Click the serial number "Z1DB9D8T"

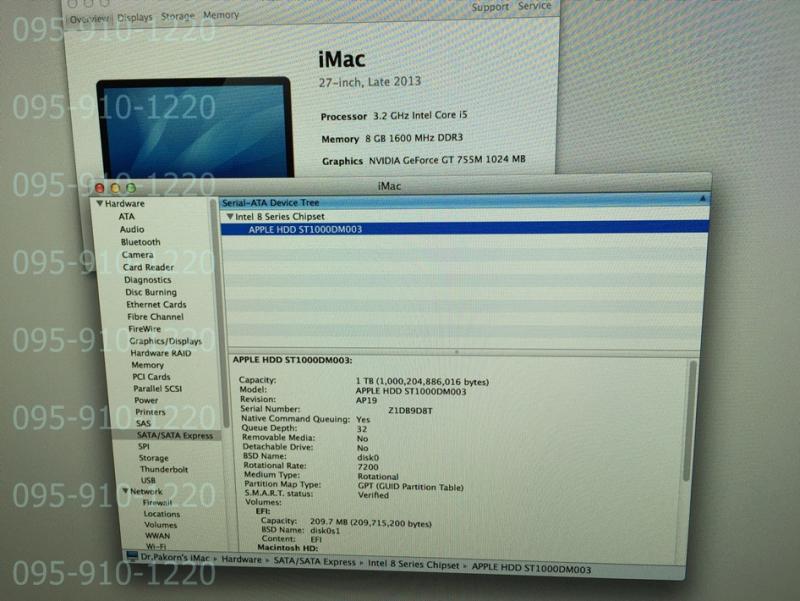410,411
